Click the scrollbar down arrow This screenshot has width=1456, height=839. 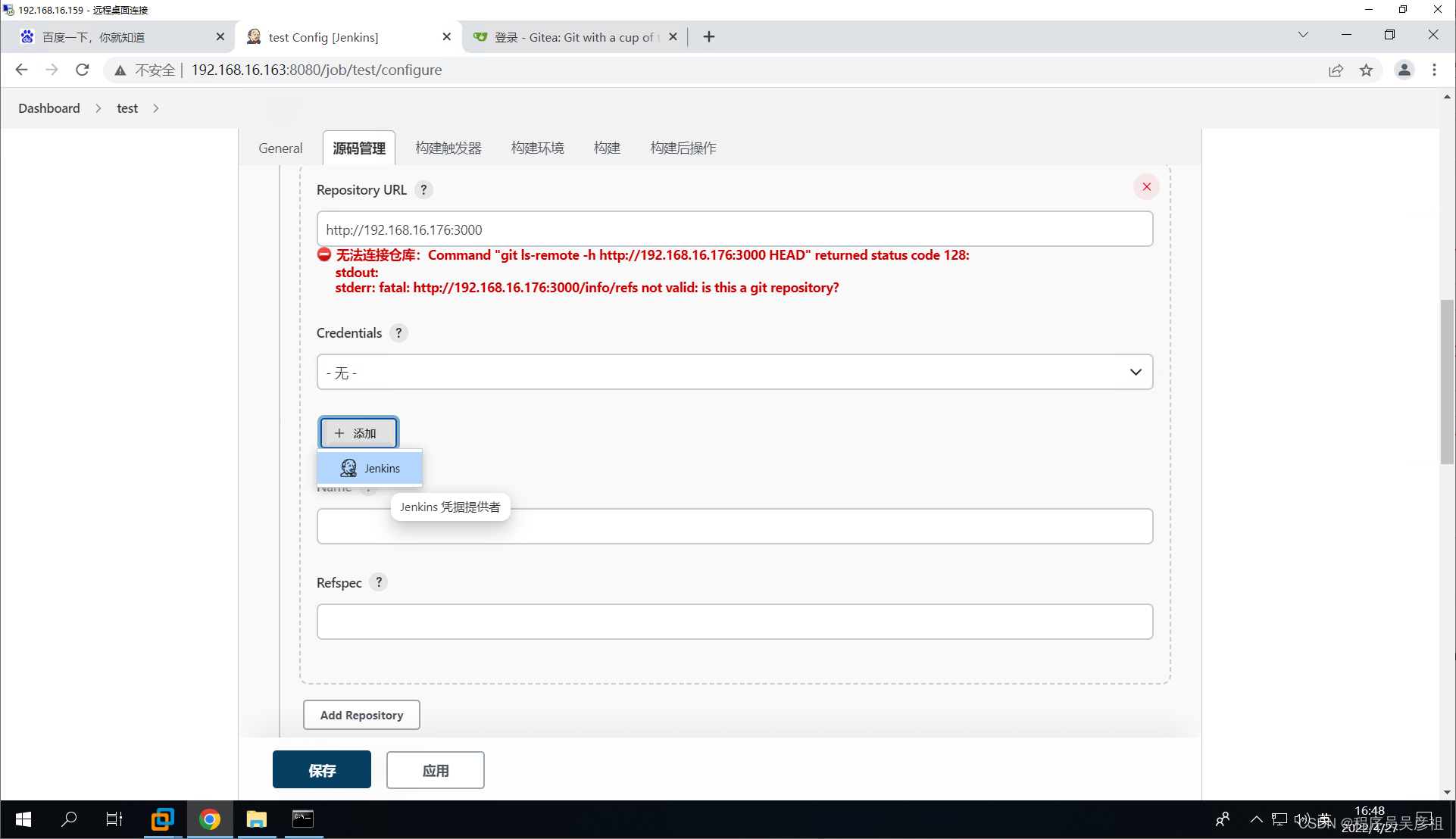coord(1447,793)
